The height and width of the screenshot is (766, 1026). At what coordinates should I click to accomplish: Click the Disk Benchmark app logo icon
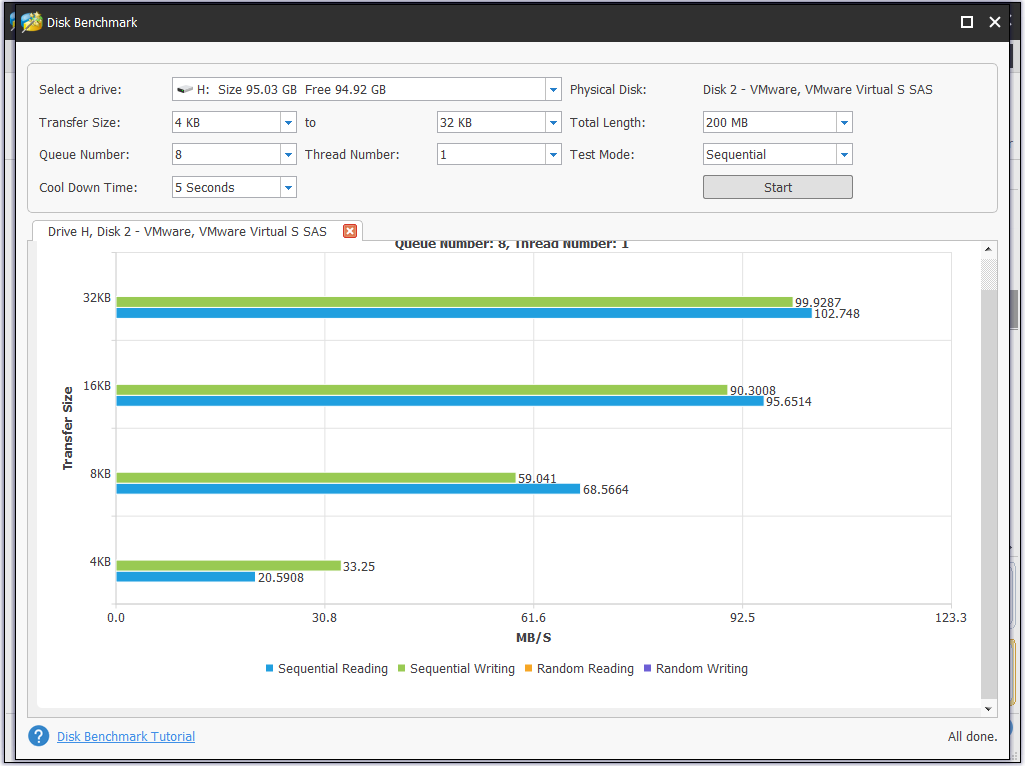pyautogui.click(x=32, y=22)
